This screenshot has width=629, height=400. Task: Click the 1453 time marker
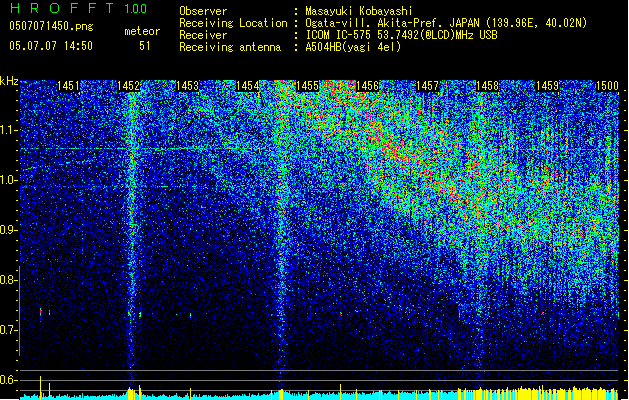click(x=187, y=86)
